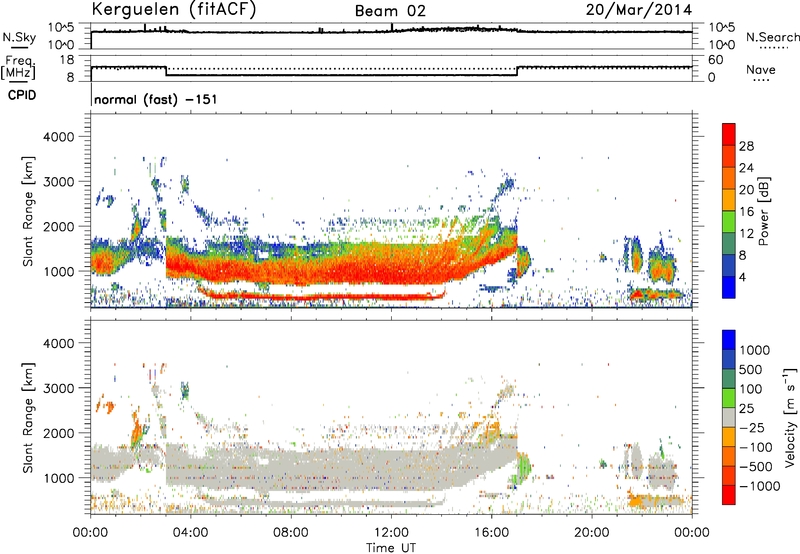Viewport: 800px width, 554px height.
Task: Click the "Velocity [m s-1]" colorbar label
Action: point(790,417)
